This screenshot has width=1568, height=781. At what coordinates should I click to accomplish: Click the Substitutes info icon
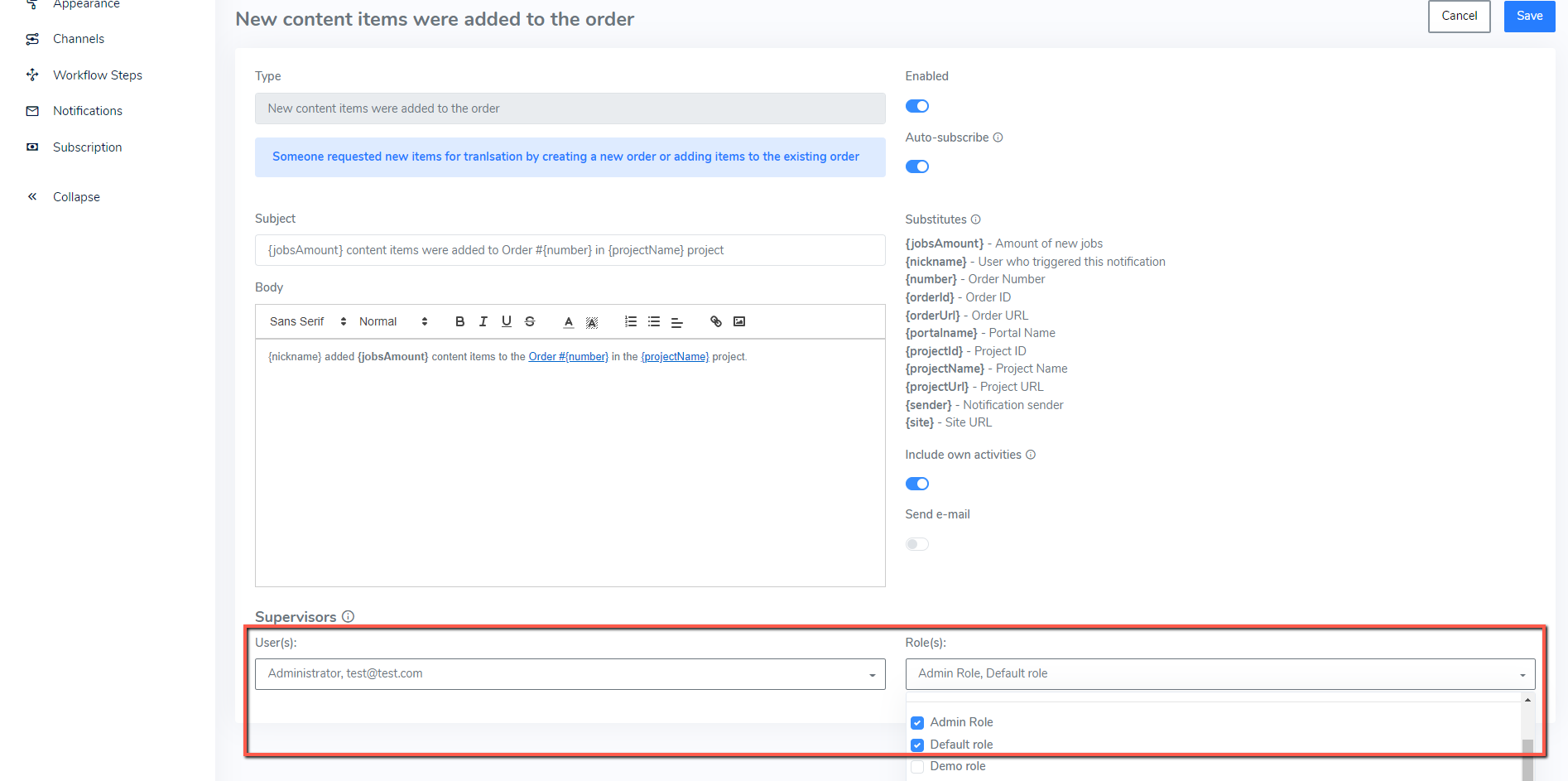[976, 219]
